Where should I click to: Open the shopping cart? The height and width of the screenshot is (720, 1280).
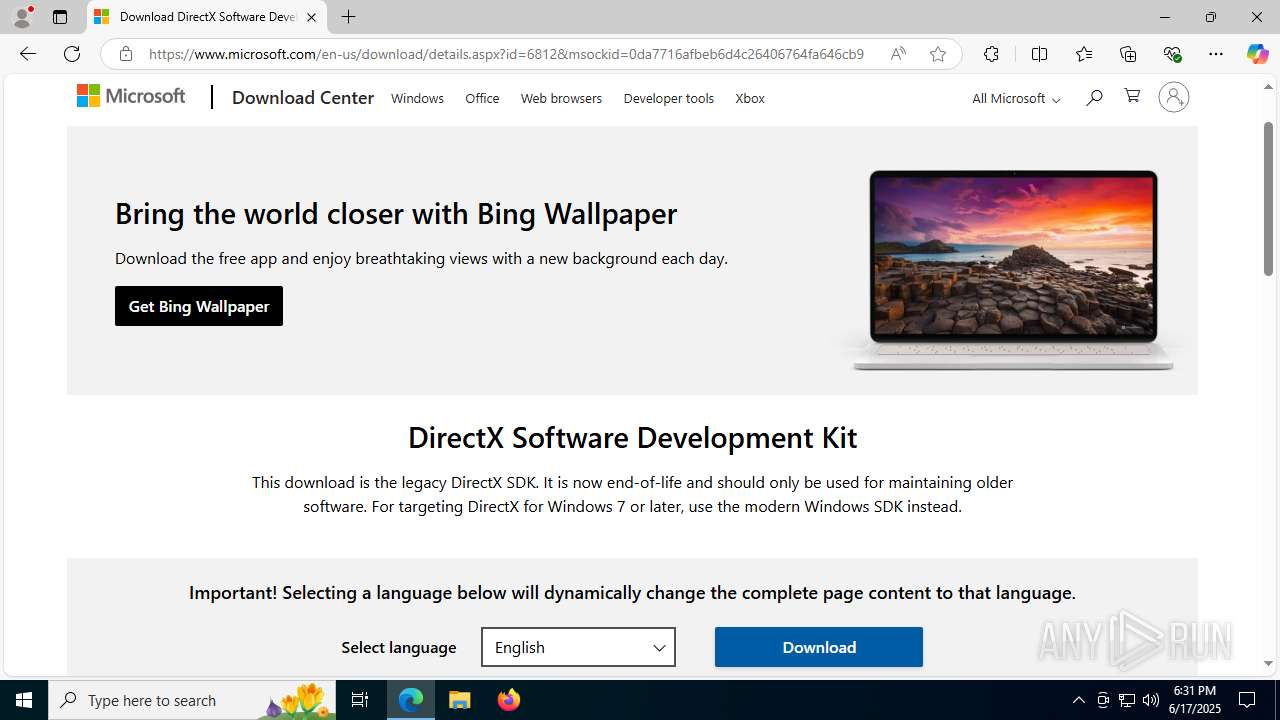pos(1132,96)
